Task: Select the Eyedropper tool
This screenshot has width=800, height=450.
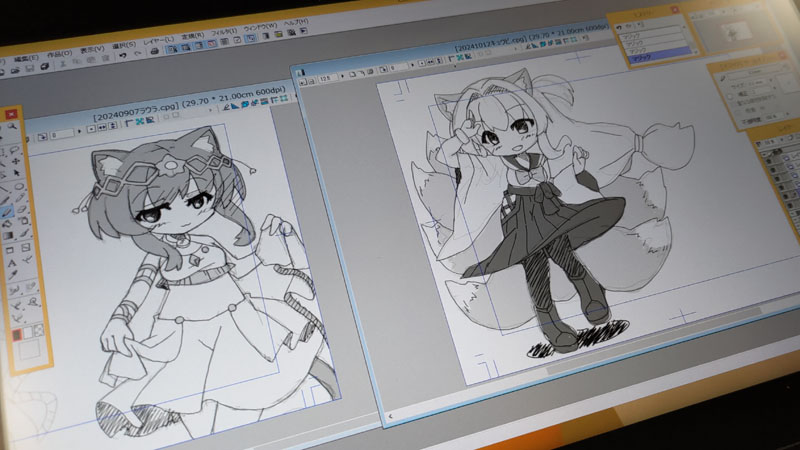Action: click(x=12, y=276)
